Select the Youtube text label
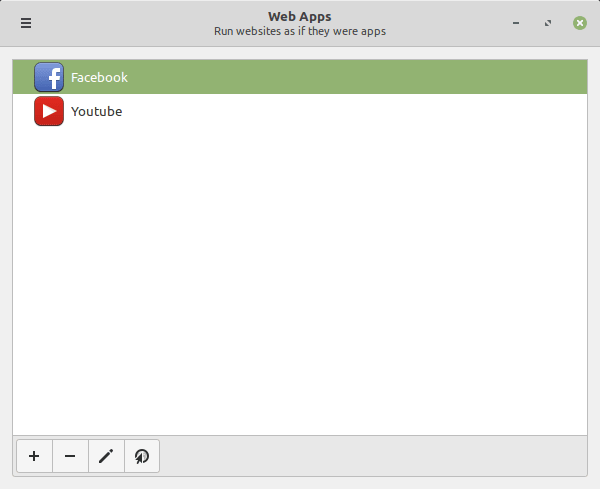Screen dimensions: 600x489 pos(96,111)
